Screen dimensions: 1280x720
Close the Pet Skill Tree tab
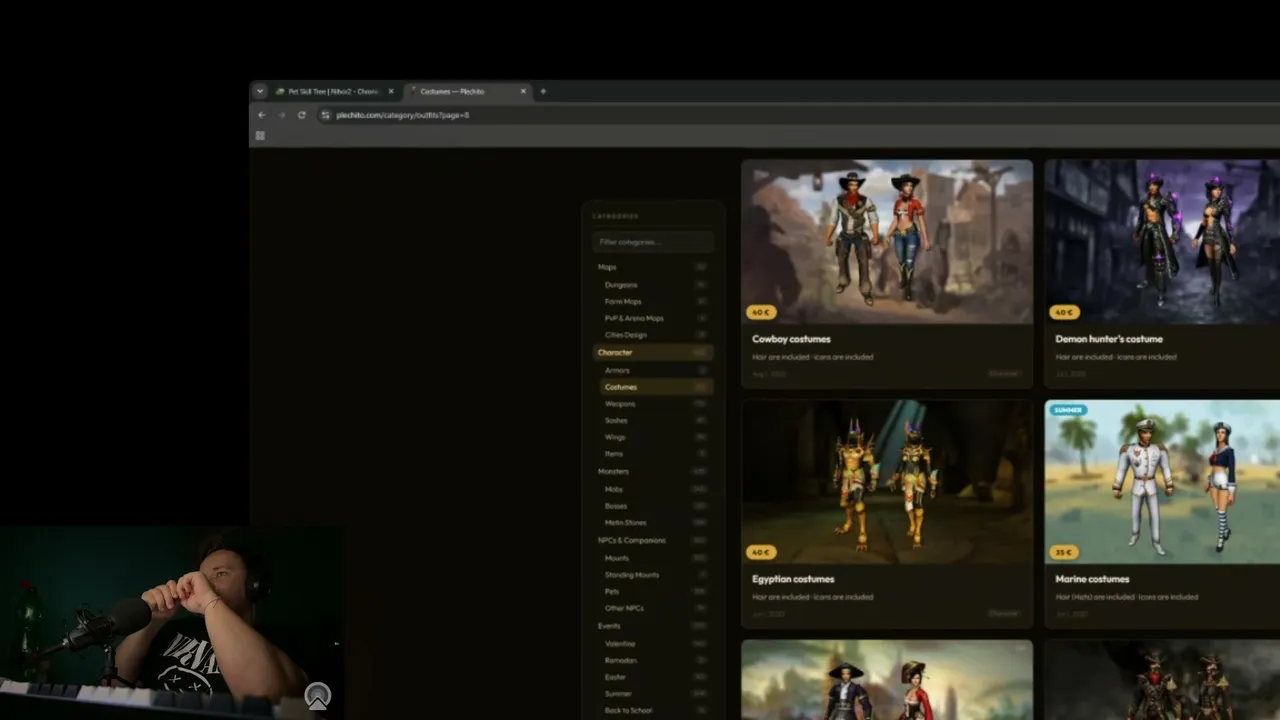click(391, 91)
